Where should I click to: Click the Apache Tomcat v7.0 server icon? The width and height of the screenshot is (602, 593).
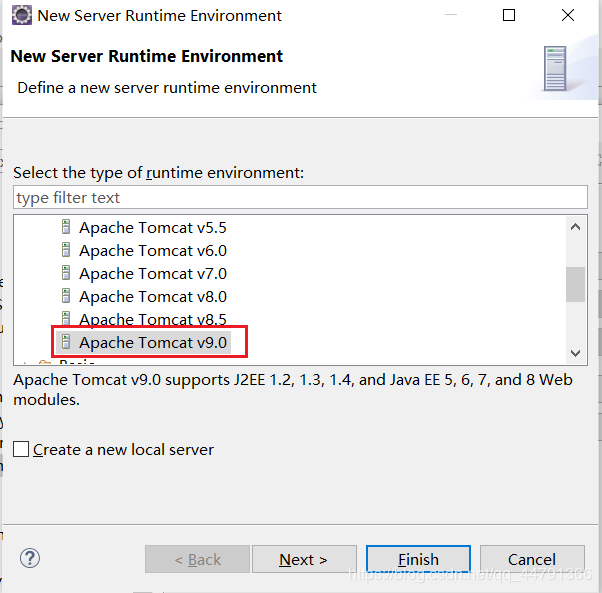66,273
